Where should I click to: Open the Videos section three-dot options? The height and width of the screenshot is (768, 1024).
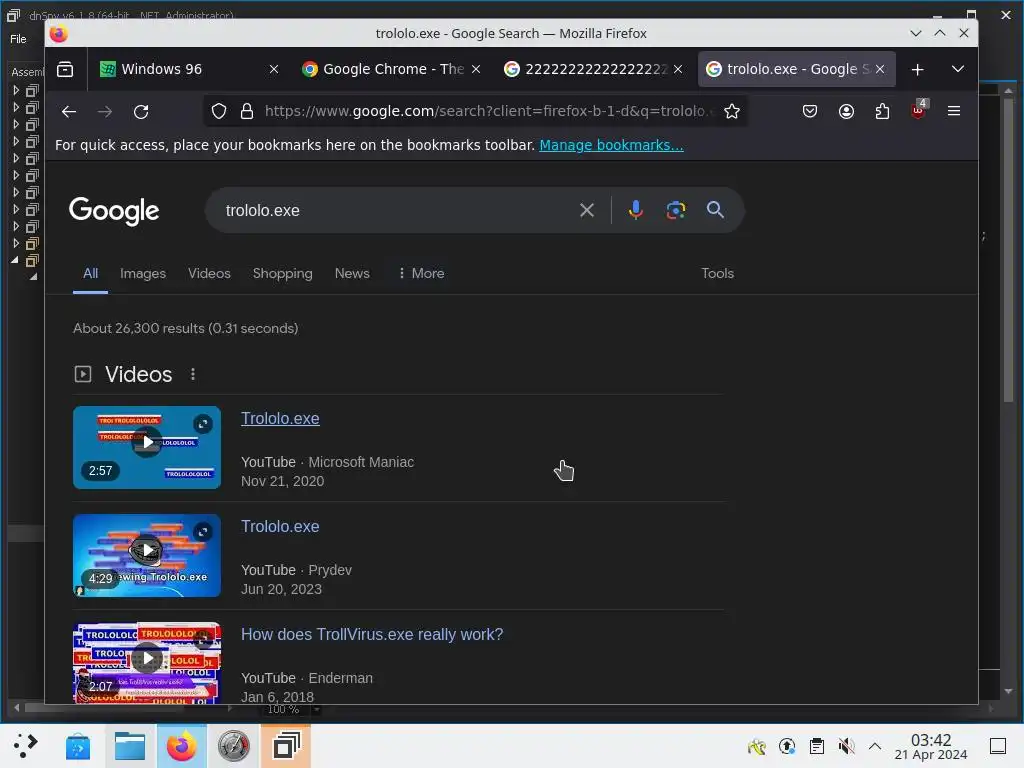tap(193, 374)
